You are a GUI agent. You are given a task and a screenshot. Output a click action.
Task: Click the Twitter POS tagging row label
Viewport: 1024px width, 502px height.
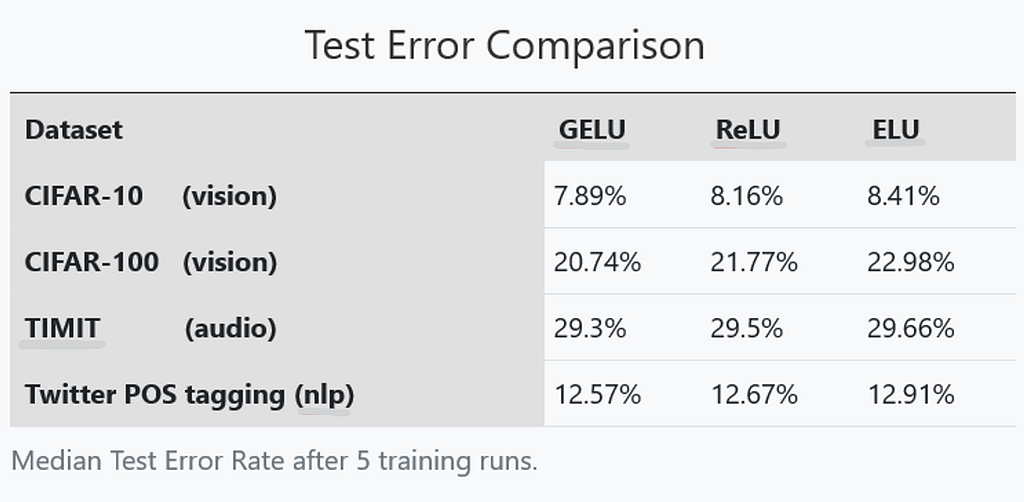pyautogui.click(x=189, y=394)
